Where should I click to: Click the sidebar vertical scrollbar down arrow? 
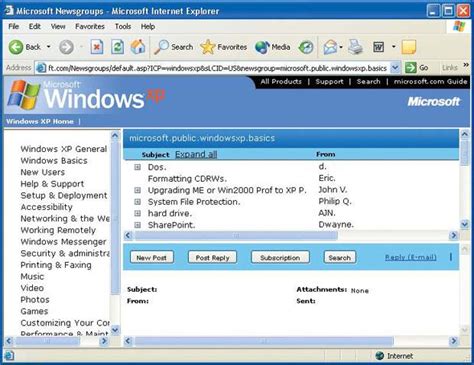pos(115,330)
